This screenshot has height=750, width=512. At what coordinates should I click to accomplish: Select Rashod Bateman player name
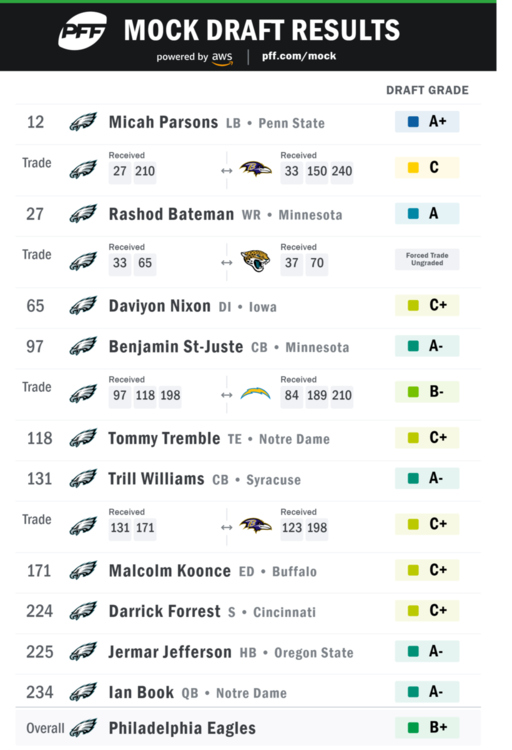pyautogui.click(x=171, y=214)
